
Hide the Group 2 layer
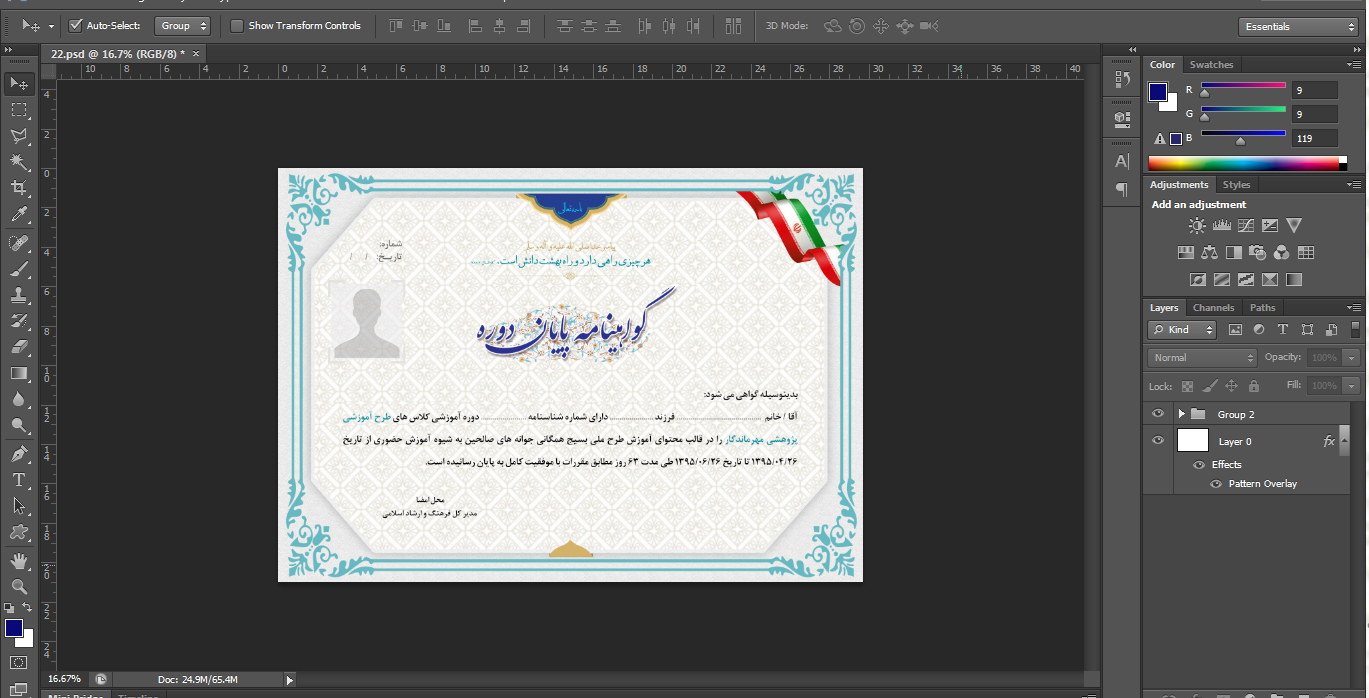click(1158, 414)
